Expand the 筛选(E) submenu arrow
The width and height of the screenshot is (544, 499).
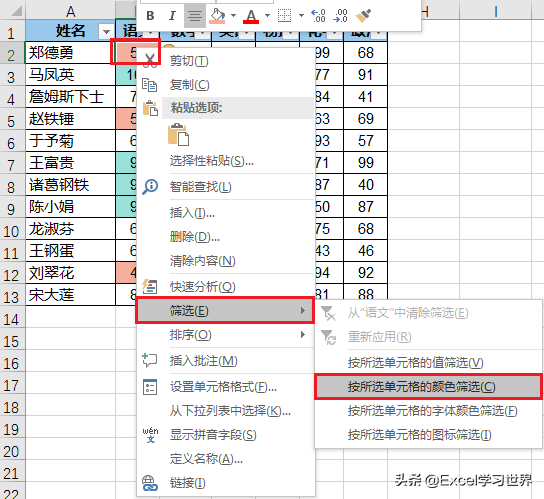tap(303, 310)
